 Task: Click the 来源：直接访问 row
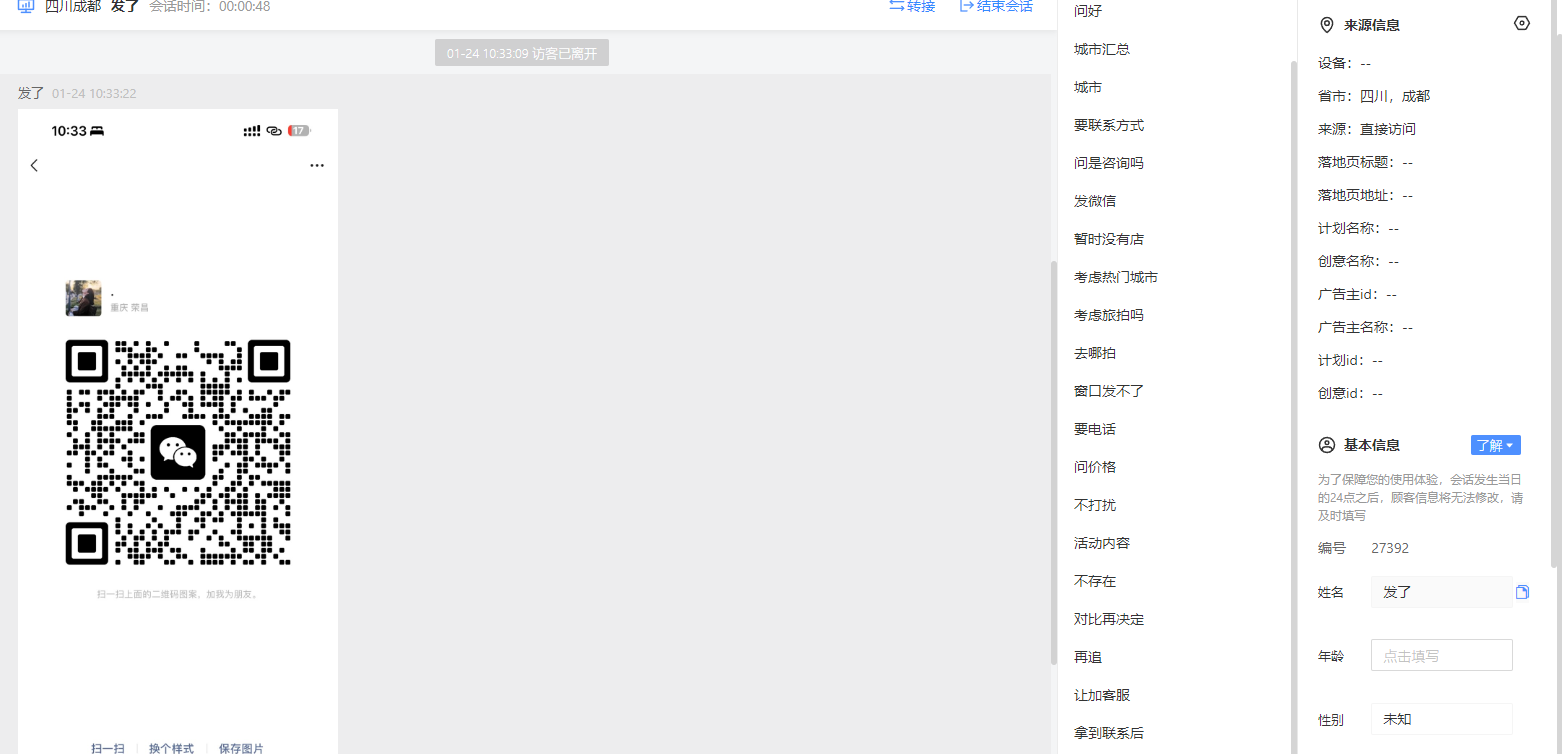[x=1367, y=129]
